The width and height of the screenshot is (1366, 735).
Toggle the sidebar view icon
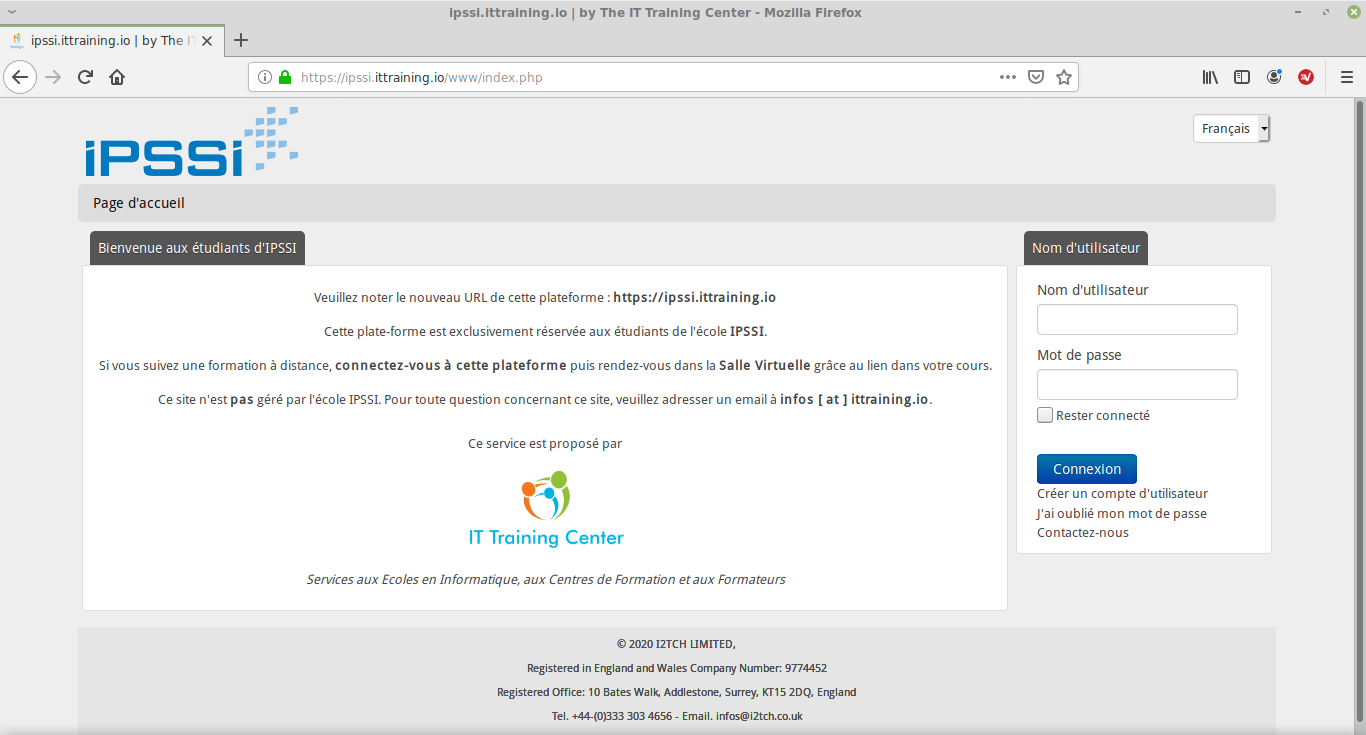point(1242,77)
